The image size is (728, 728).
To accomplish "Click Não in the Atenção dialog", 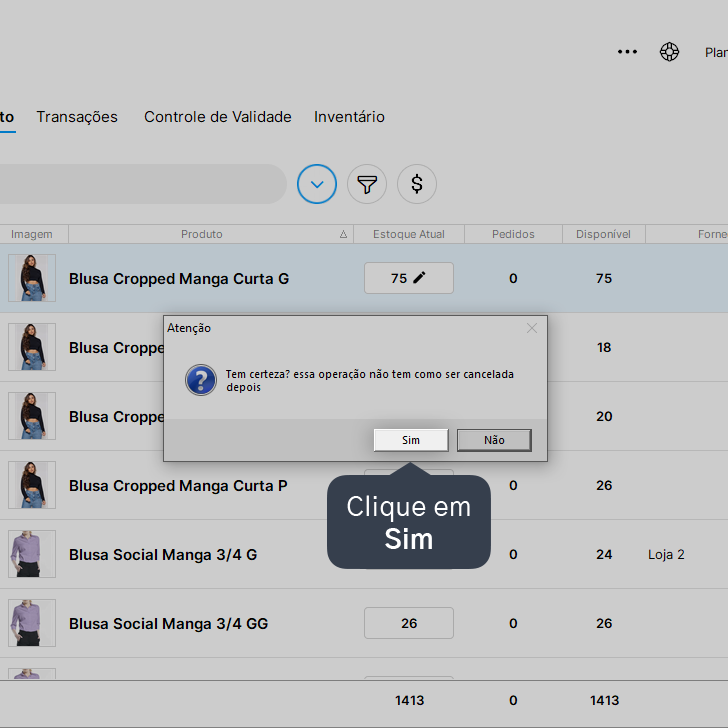I will point(494,440).
